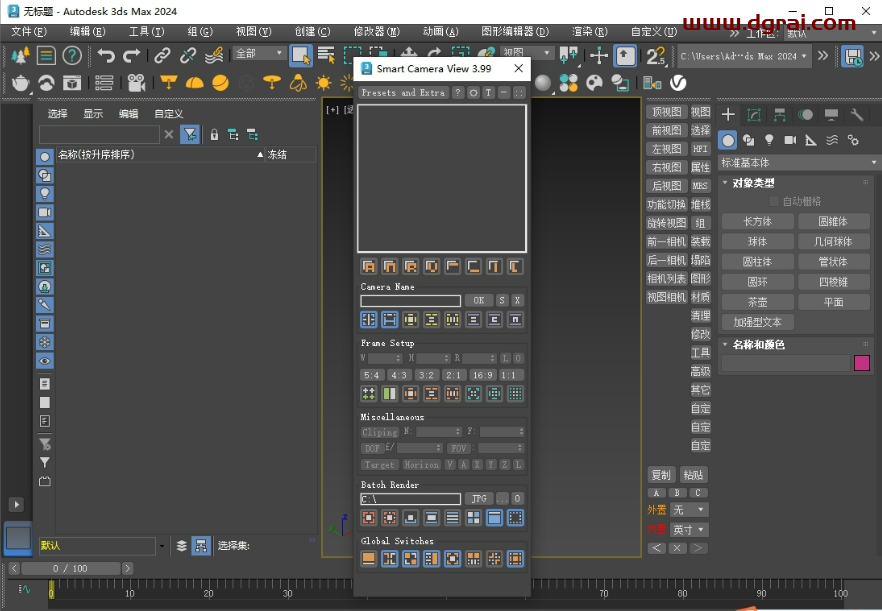Open the 显示 menu in Scene Explorer
The height and width of the screenshot is (611, 882).
click(x=93, y=114)
